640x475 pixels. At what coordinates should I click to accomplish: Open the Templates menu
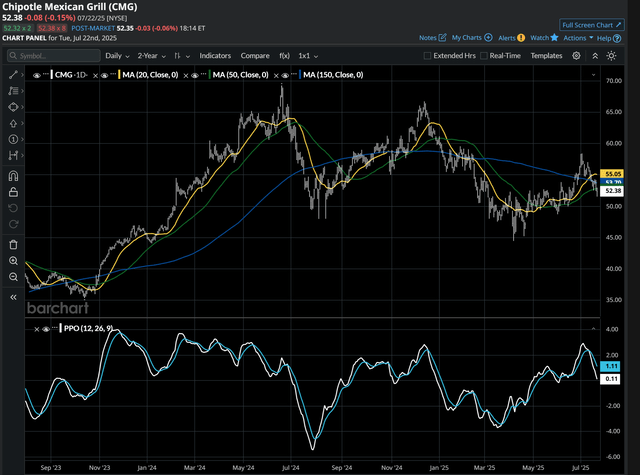coord(546,55)
